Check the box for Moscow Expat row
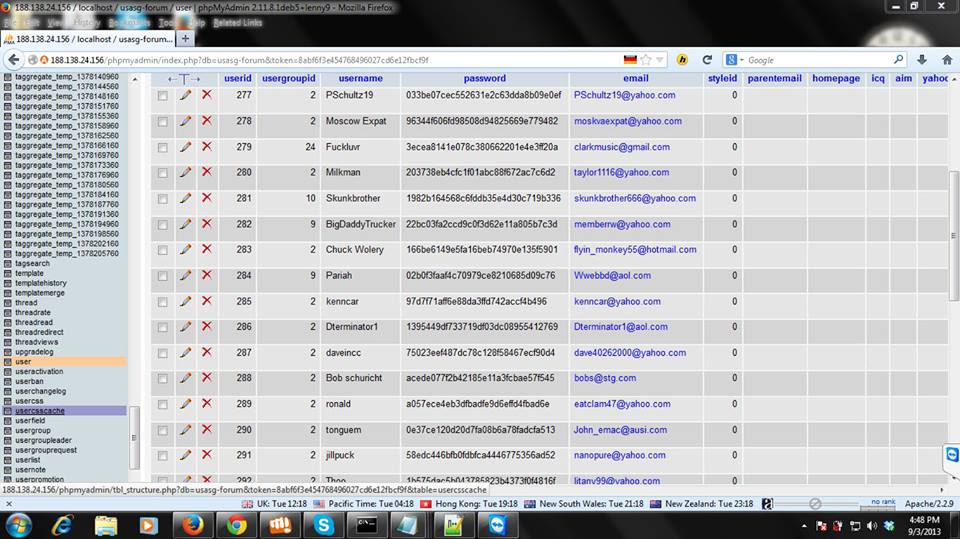This screenshot has width=960, height=539. pos(162,122)
